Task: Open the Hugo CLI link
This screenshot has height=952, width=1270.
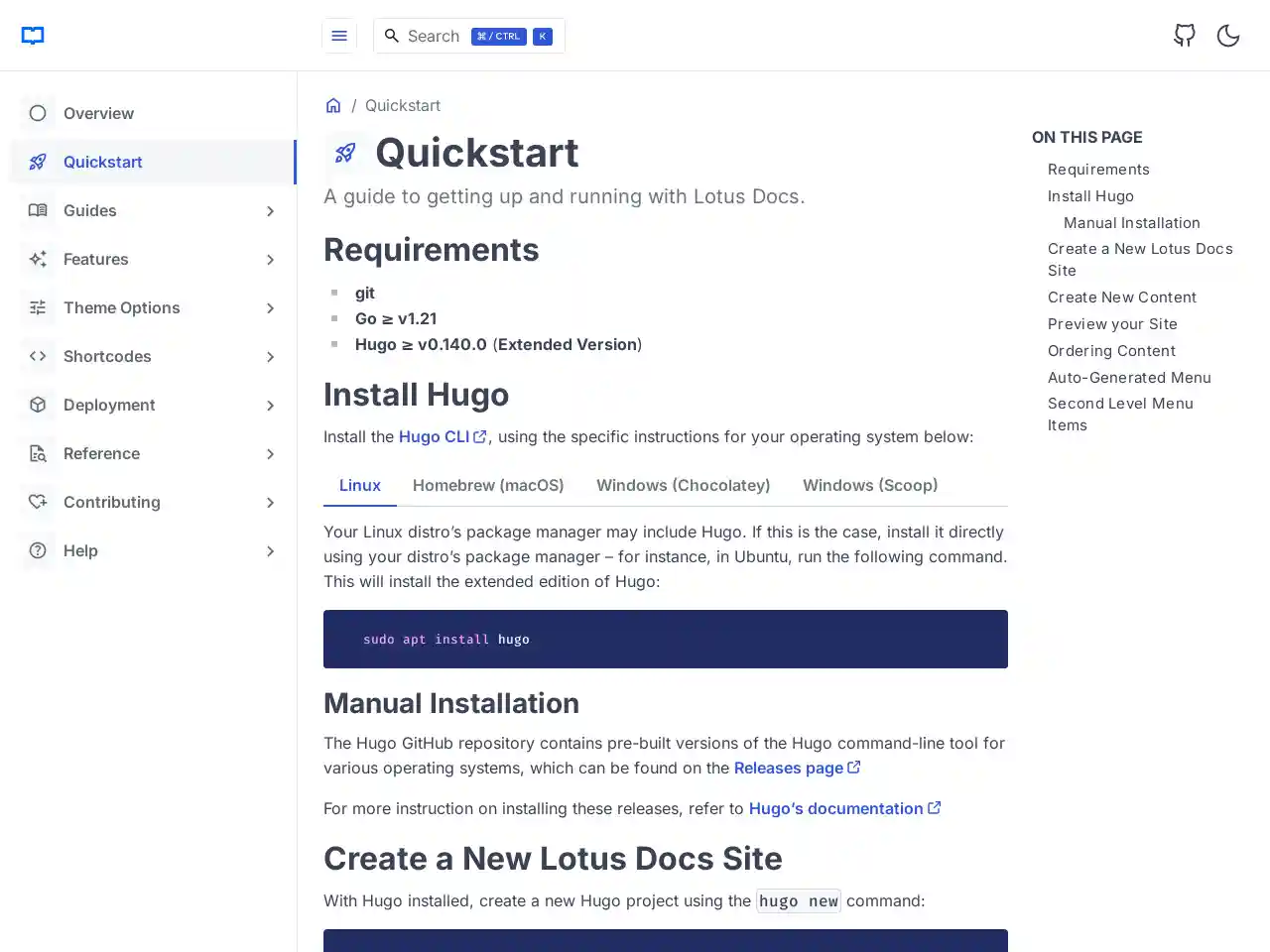Action: 435,436
